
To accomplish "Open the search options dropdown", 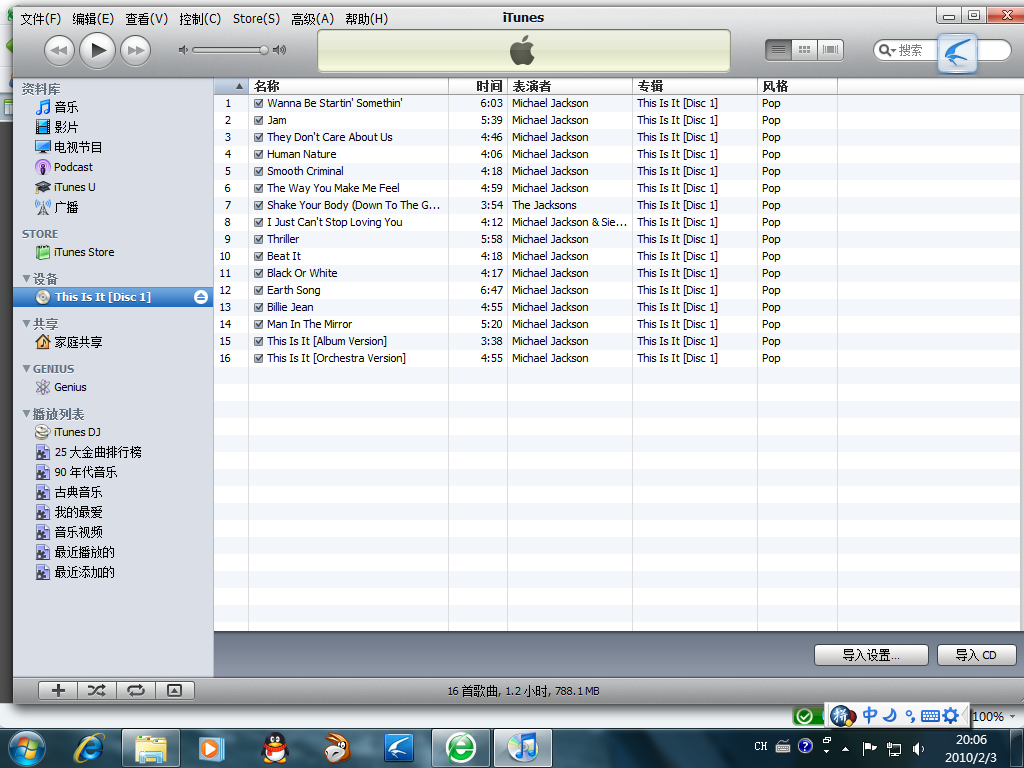I will coord(887,50).
